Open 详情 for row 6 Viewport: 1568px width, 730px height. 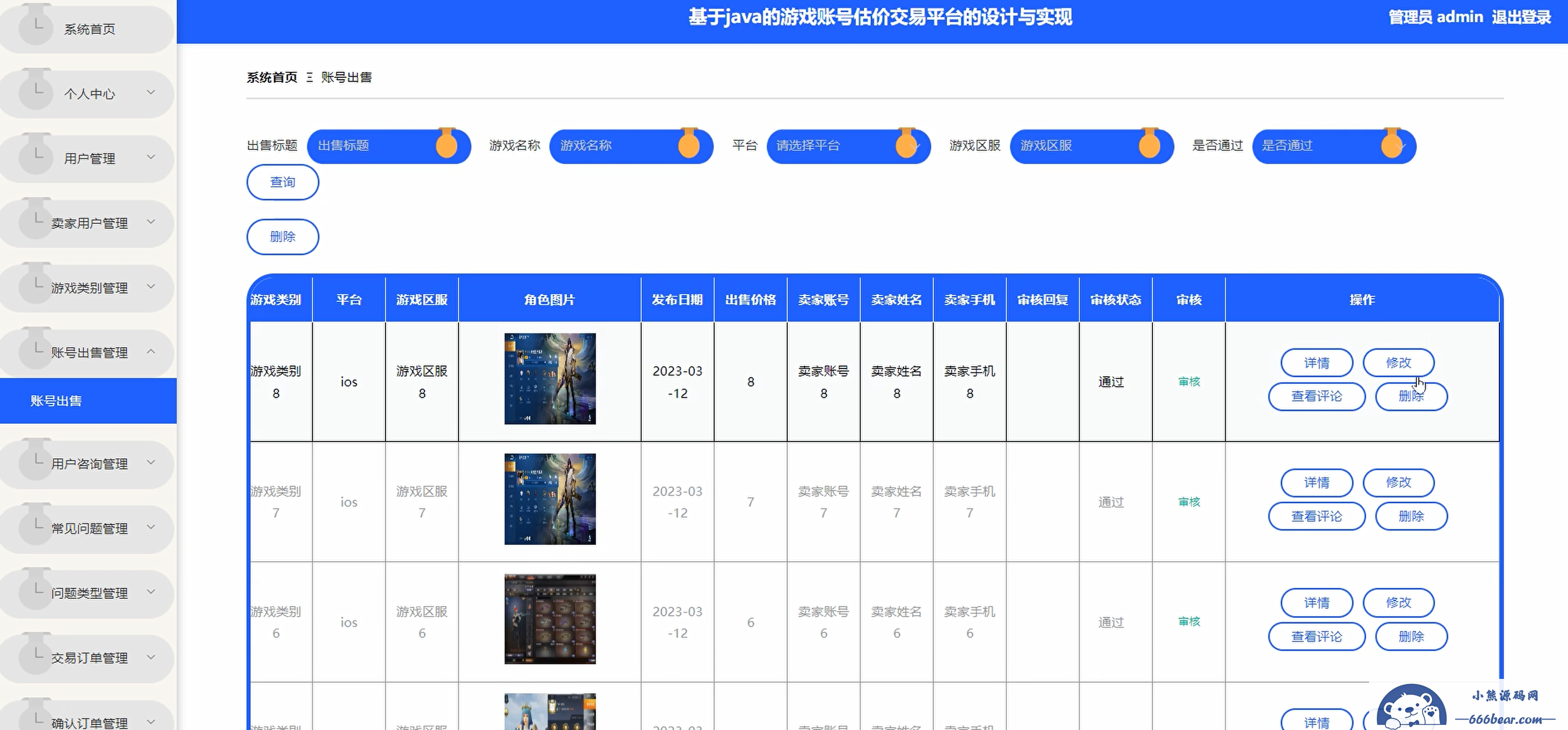[x=1317, y=603]
